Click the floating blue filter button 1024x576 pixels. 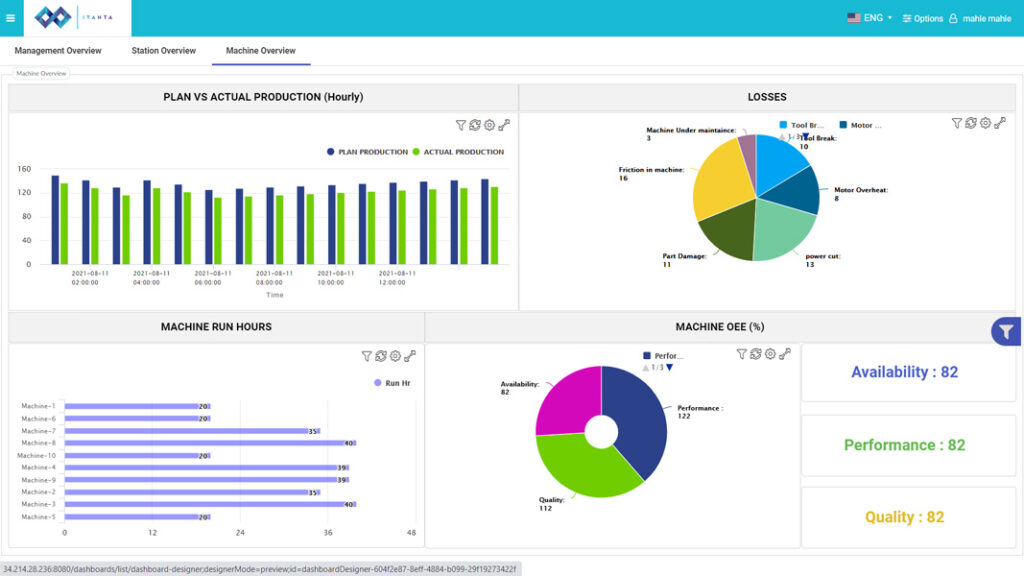click(x=1007, y=330)
